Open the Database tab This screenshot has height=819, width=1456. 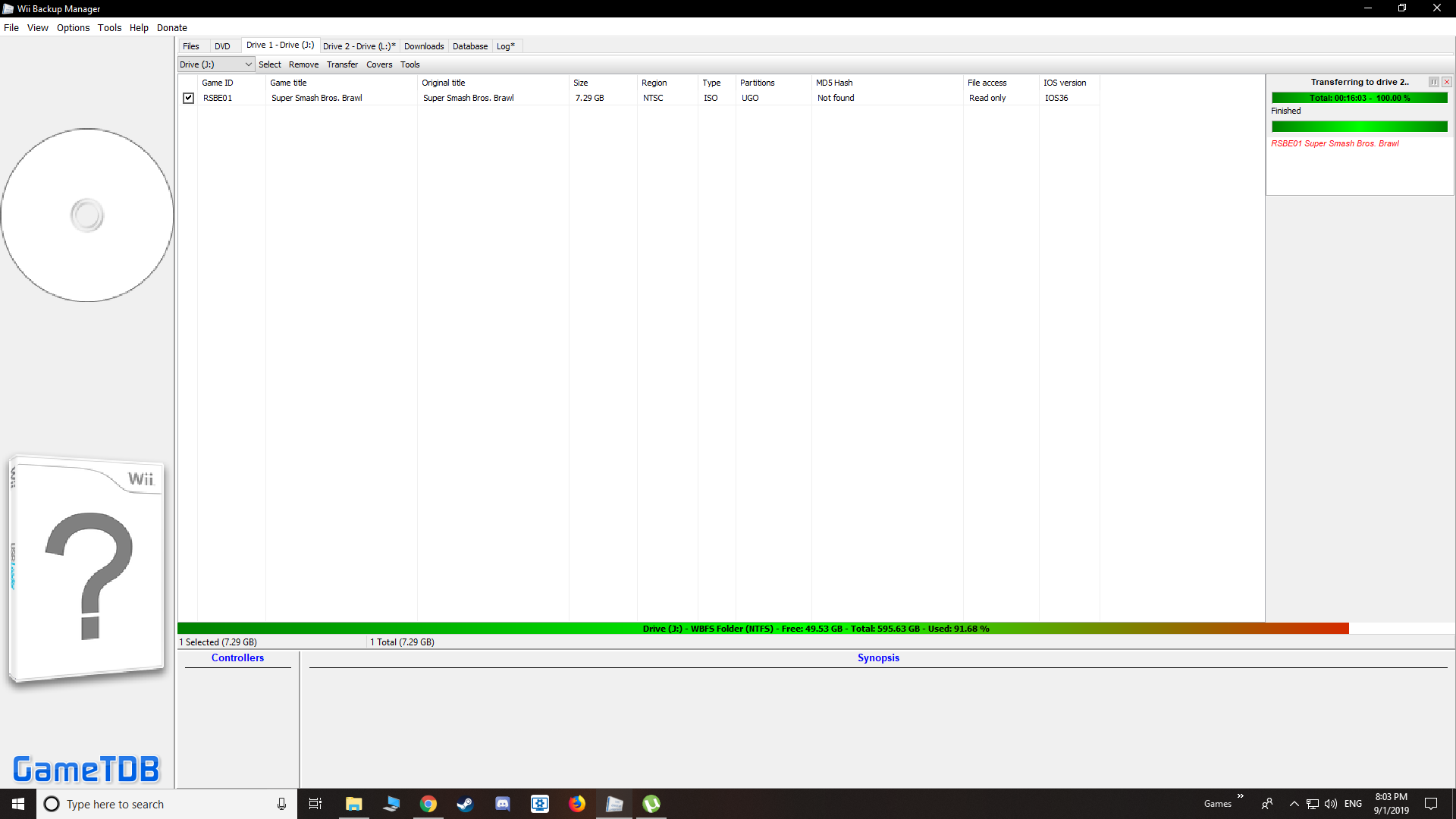point(470,46)
